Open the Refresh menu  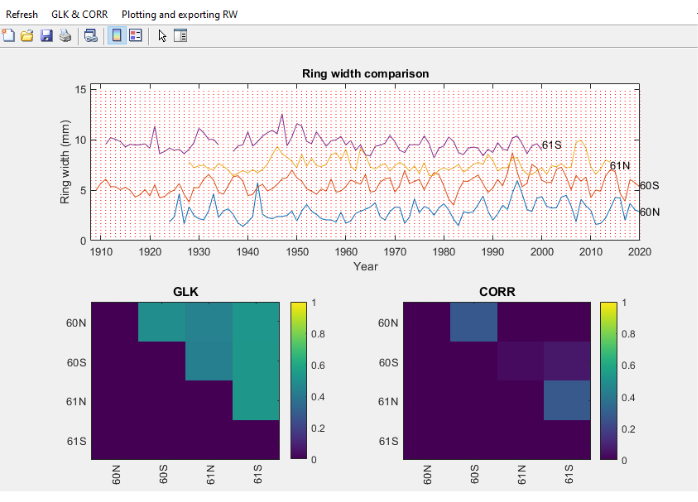tap(22, 14)
